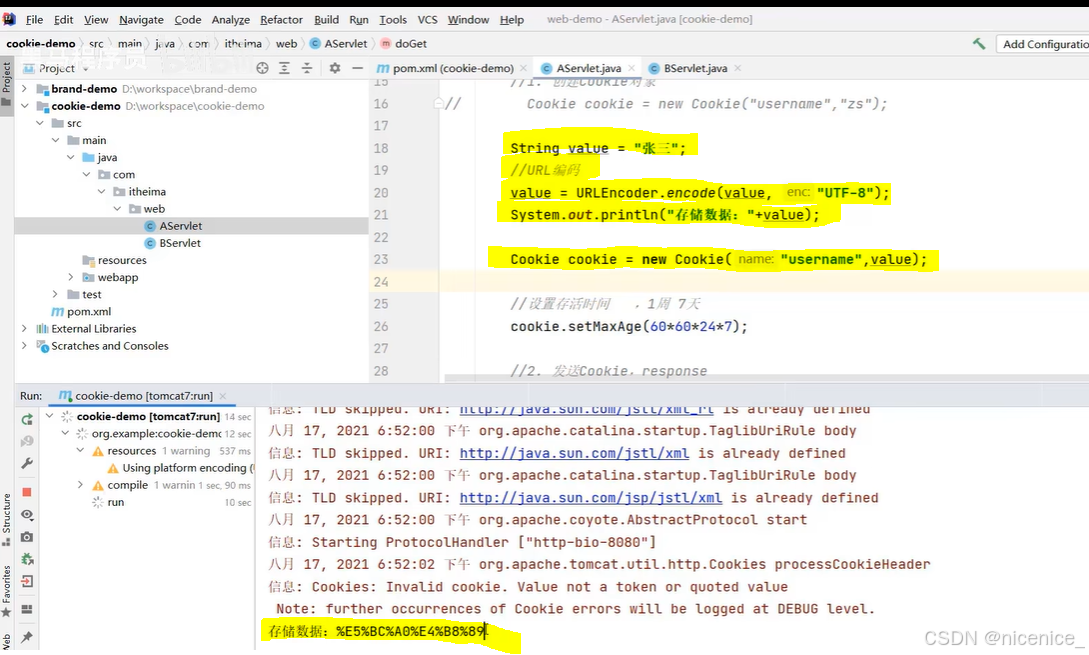Click the fold marker at line 16

[438, 103]
